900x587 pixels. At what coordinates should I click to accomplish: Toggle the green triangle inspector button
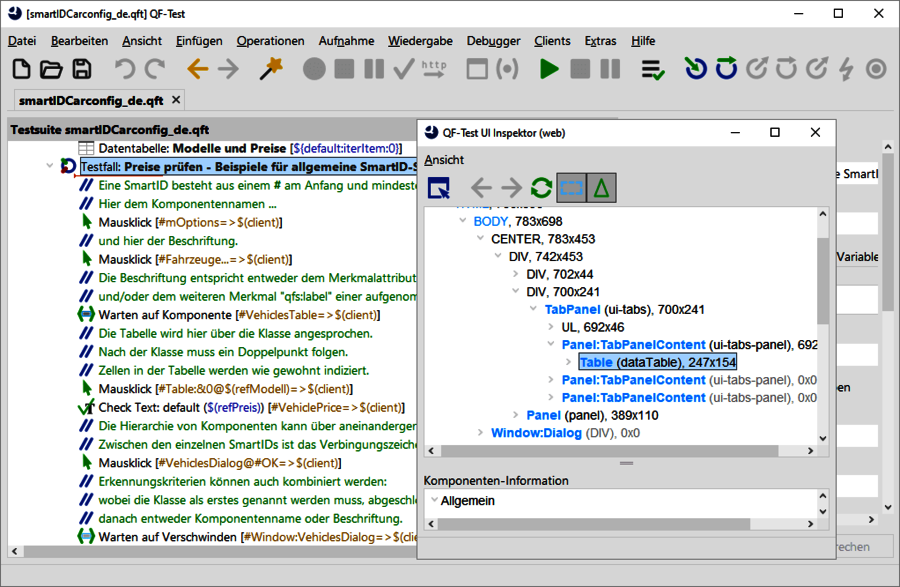coord(602,188)
